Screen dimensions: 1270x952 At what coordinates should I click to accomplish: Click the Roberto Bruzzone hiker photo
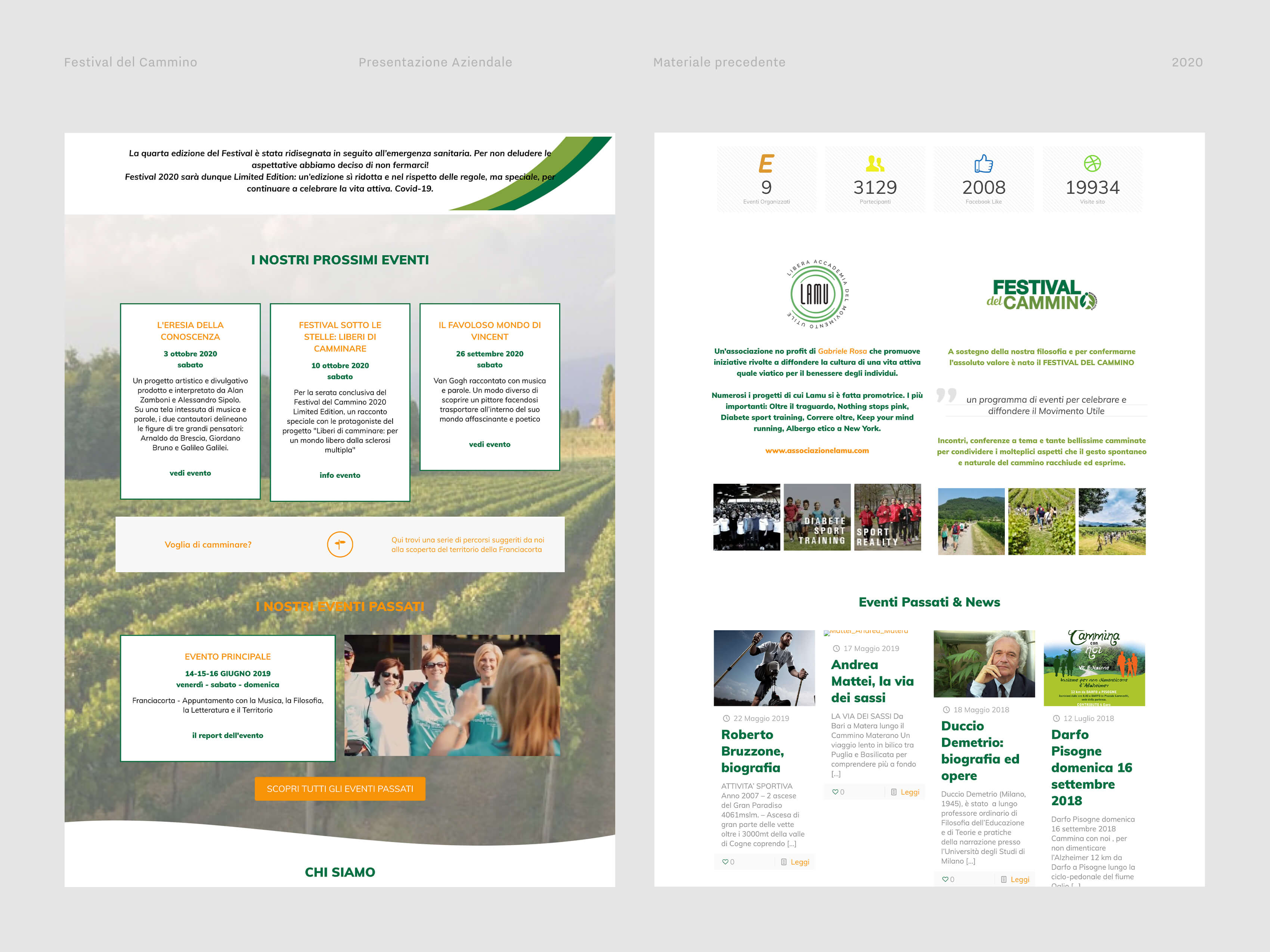point(764,668)
